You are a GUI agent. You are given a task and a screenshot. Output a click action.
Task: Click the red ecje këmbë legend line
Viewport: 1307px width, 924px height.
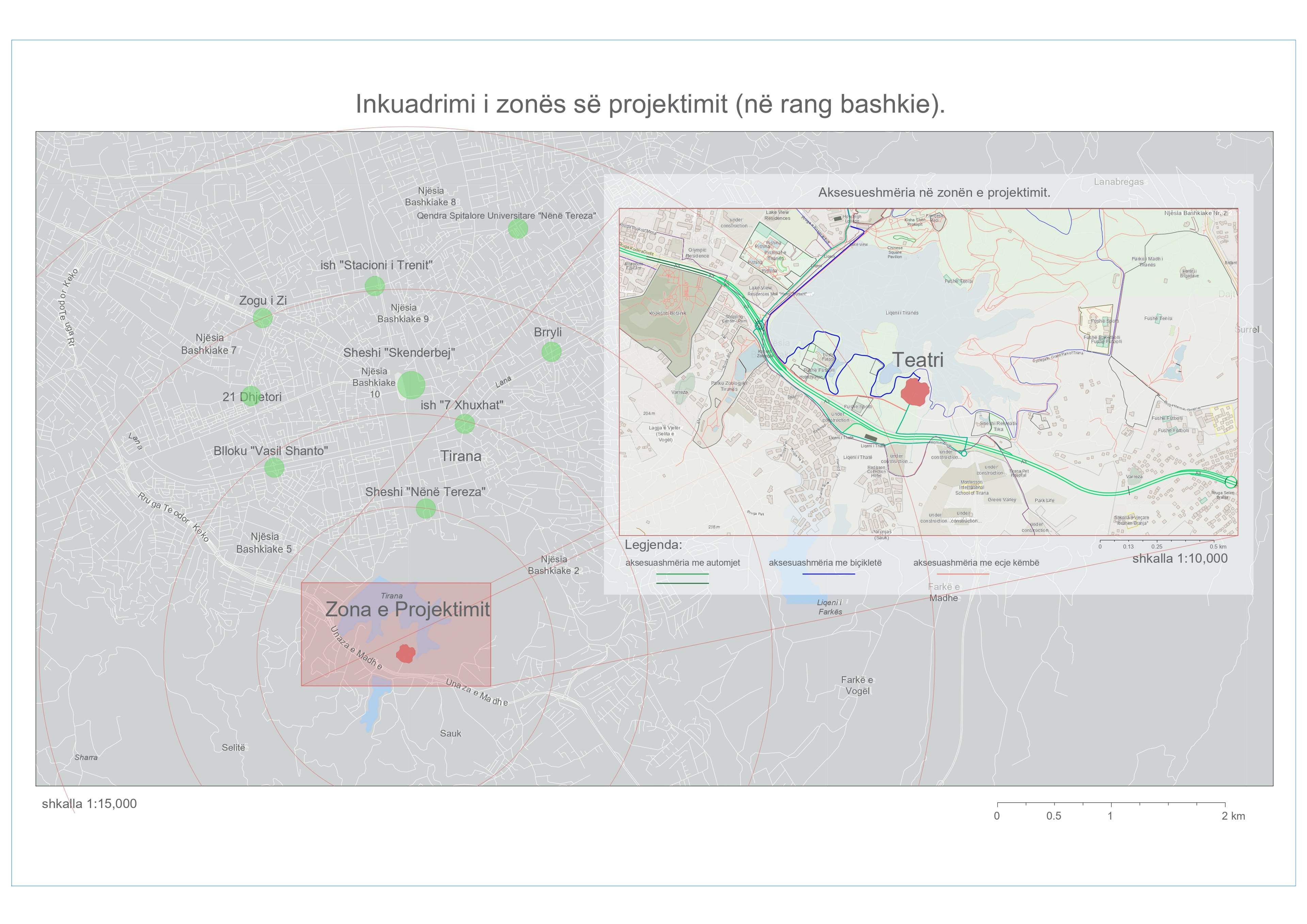[963, 574]
